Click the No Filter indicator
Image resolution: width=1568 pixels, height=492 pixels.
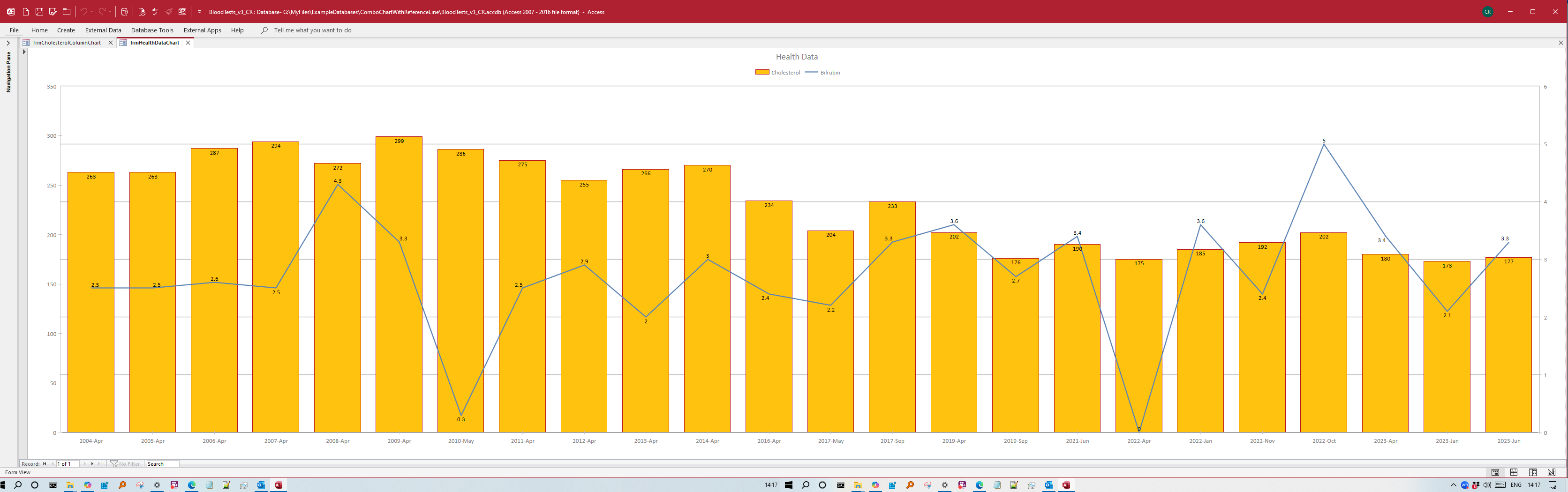(x=125, y=463)
